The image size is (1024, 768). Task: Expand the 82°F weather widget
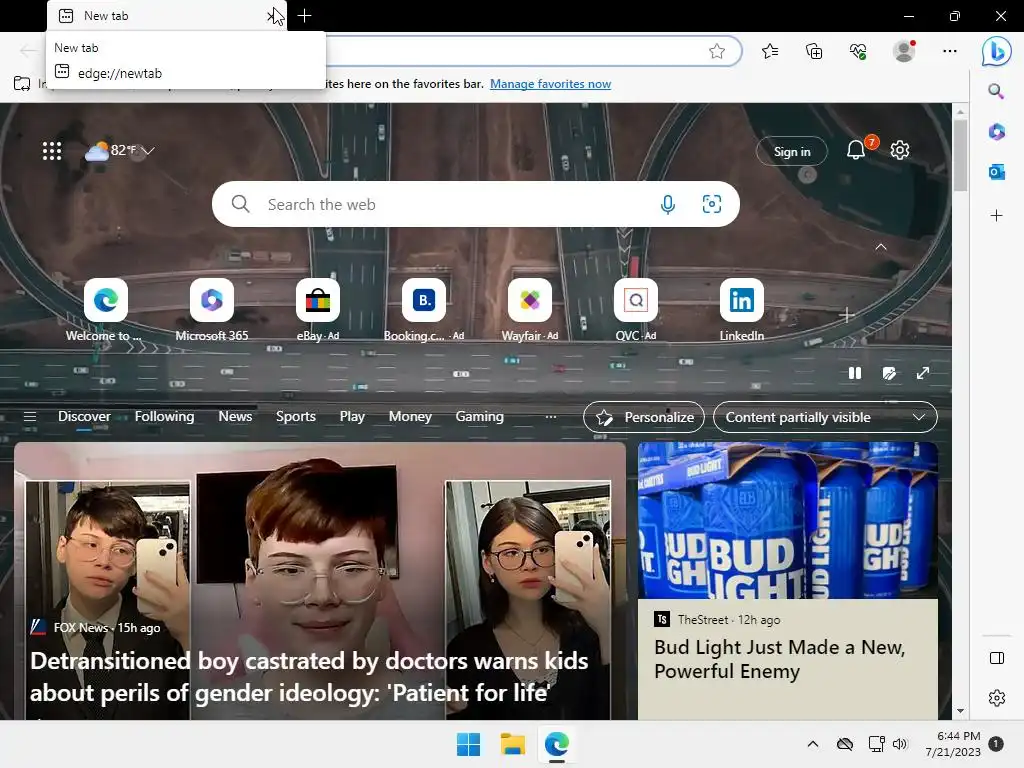pyautogui.click(x=120, y=151)
